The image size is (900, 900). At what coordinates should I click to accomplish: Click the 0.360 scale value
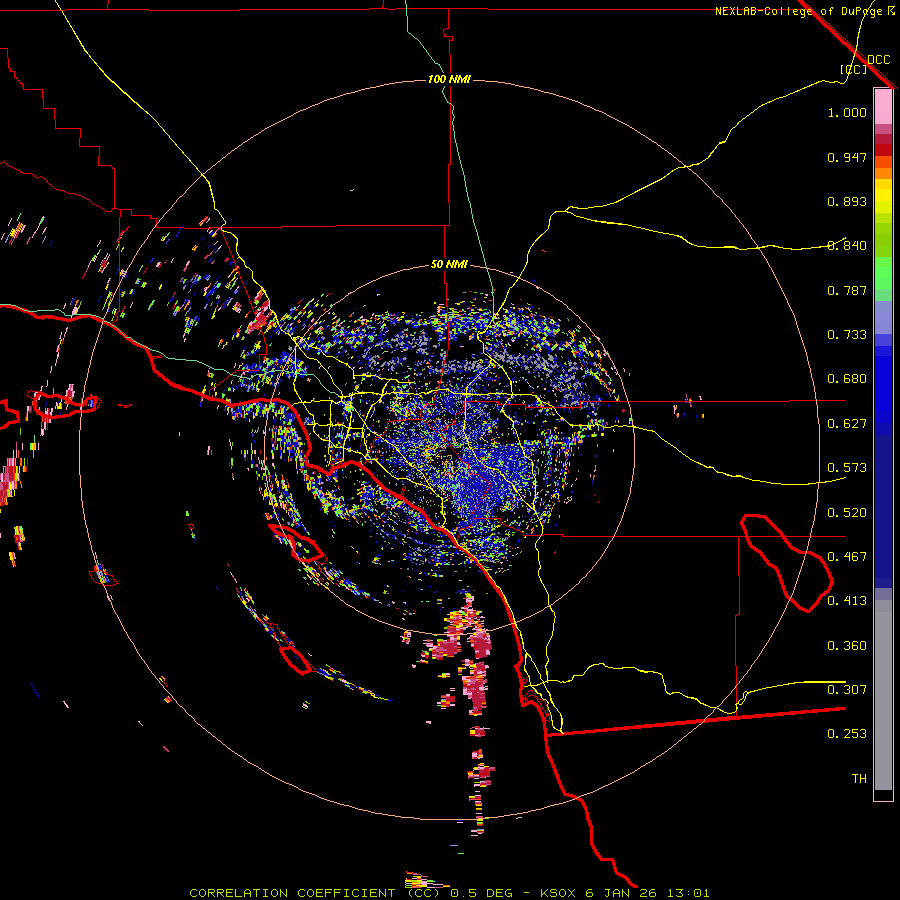coord(847,646)
